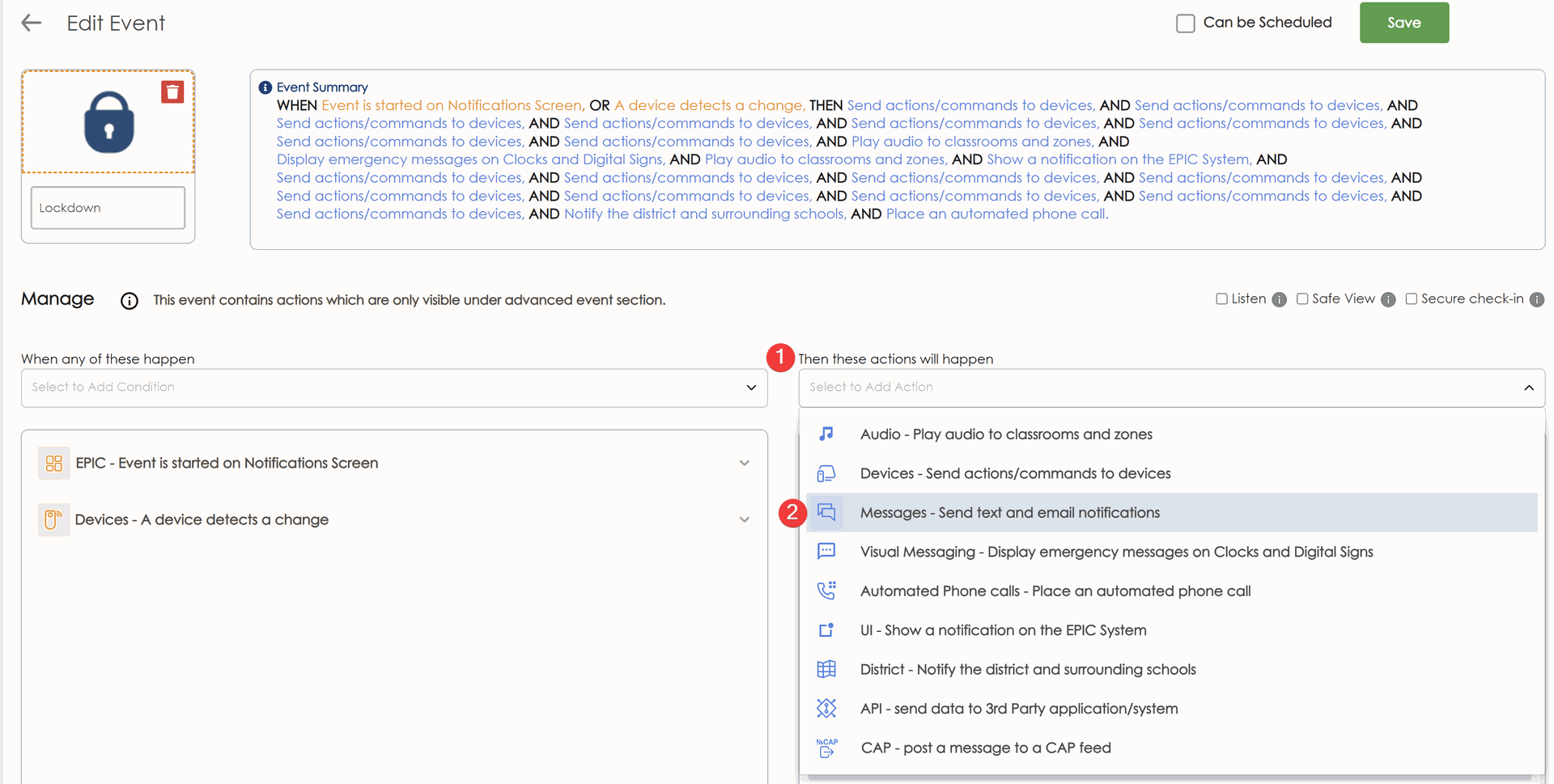
Task: Enable the Can be Scheduled checkbox
Action: click(1185, 23)
